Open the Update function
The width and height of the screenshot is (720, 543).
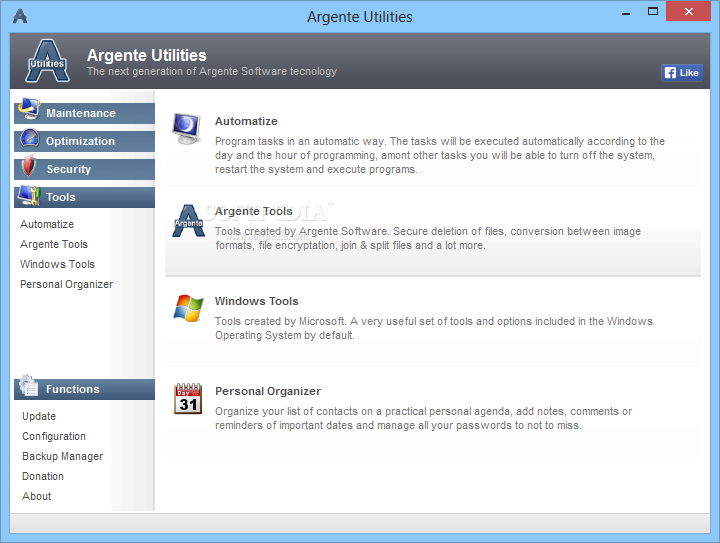(39, 416)
